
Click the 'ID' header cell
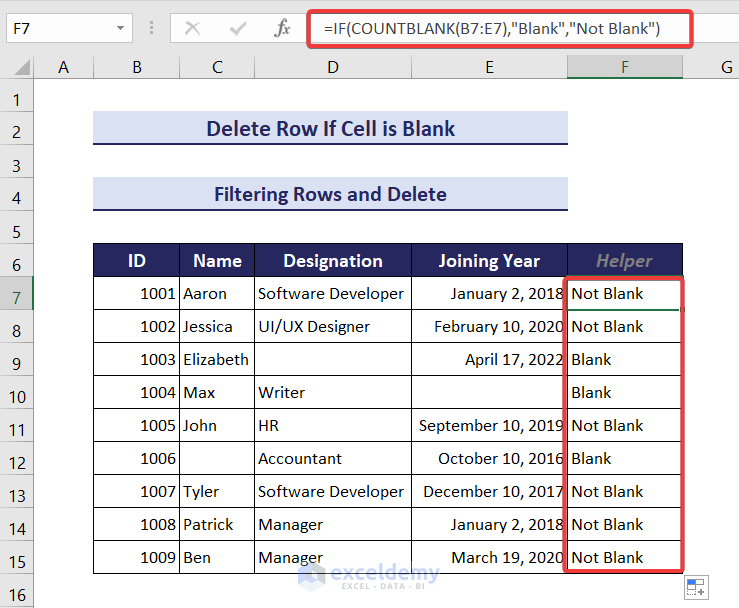137,260
